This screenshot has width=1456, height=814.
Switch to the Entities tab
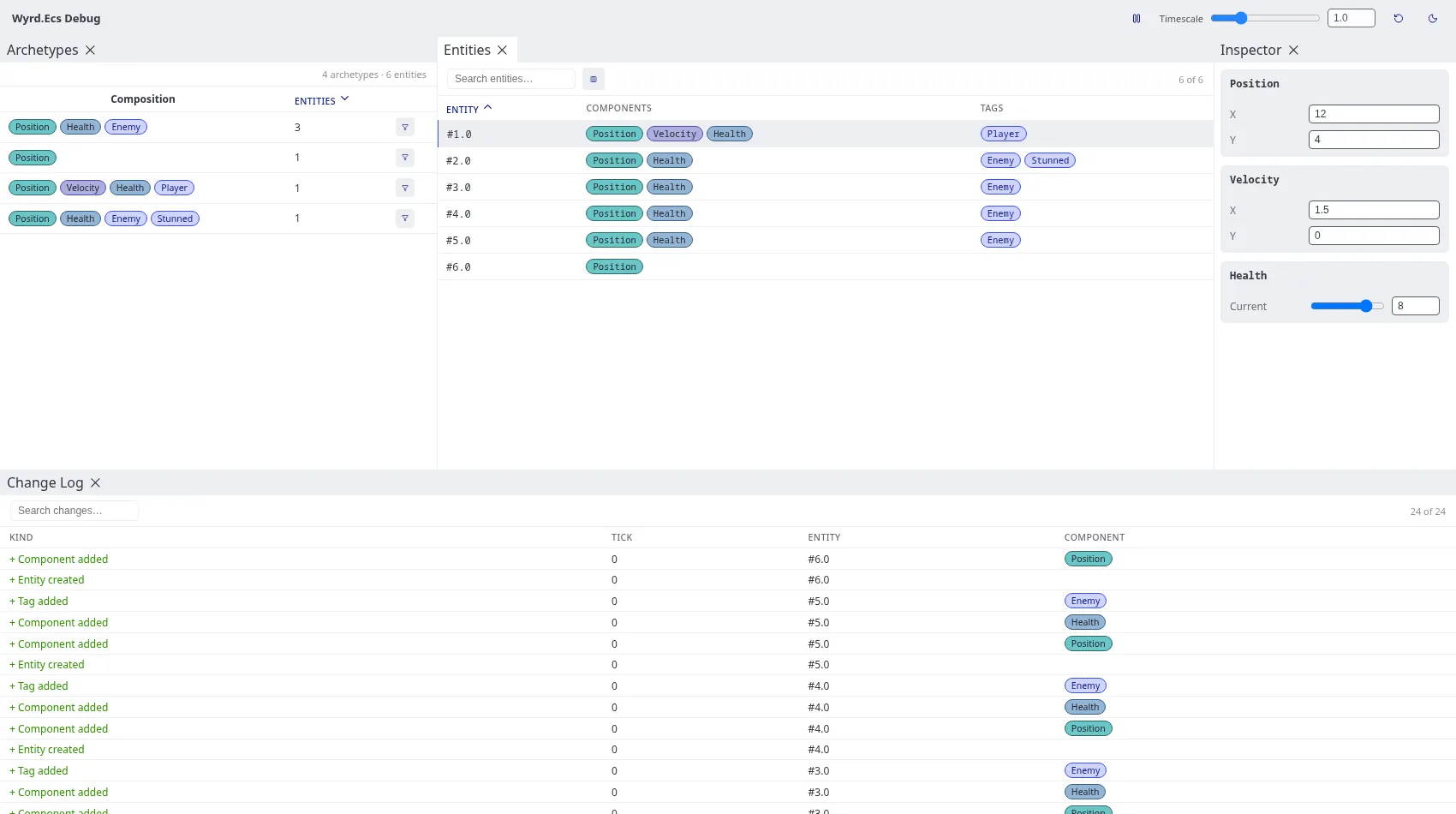pos(467,50)
